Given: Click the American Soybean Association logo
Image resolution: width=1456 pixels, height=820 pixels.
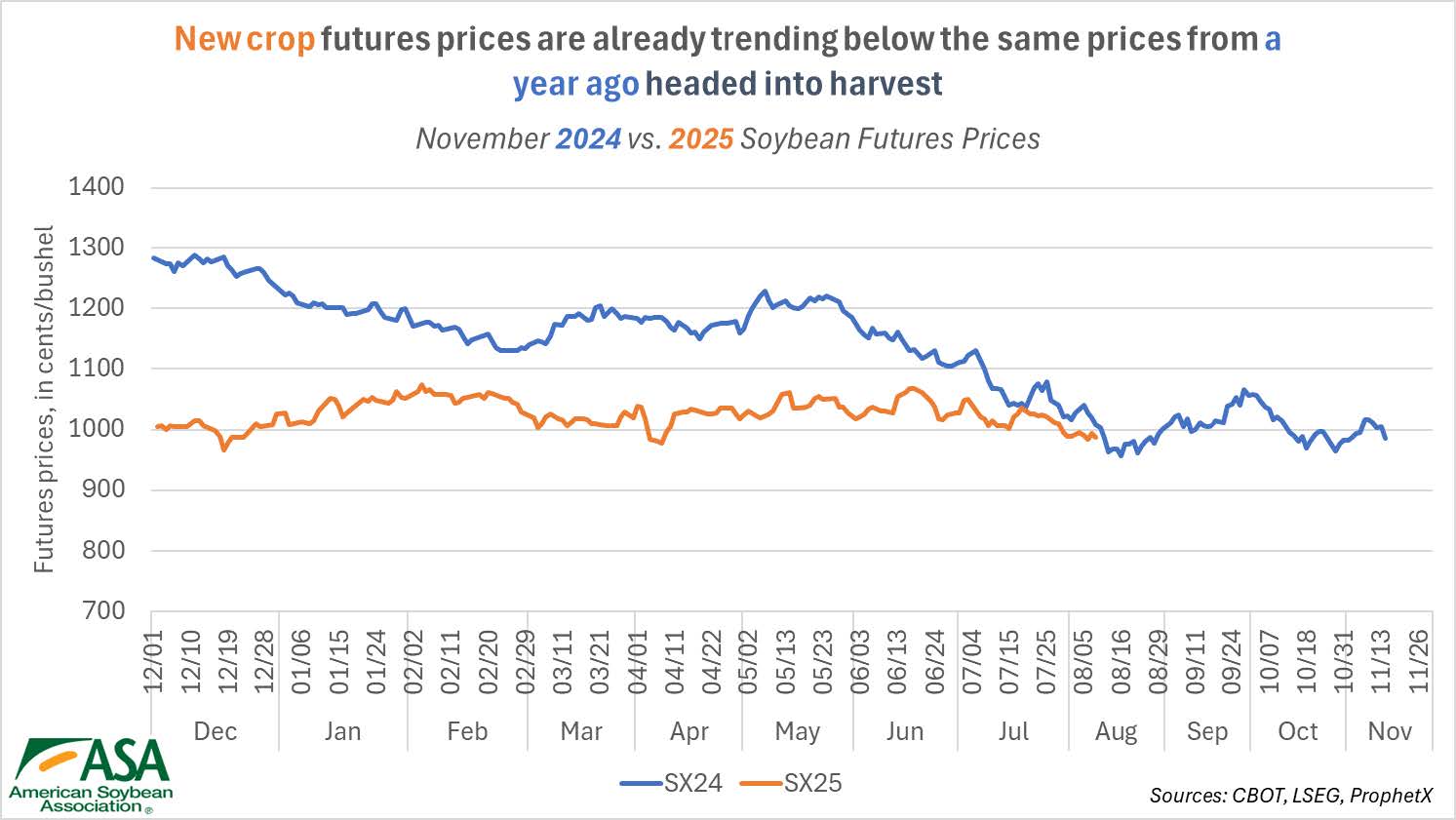Looking at the screenshot, I should pyautogui.click(x=91, y=775).
